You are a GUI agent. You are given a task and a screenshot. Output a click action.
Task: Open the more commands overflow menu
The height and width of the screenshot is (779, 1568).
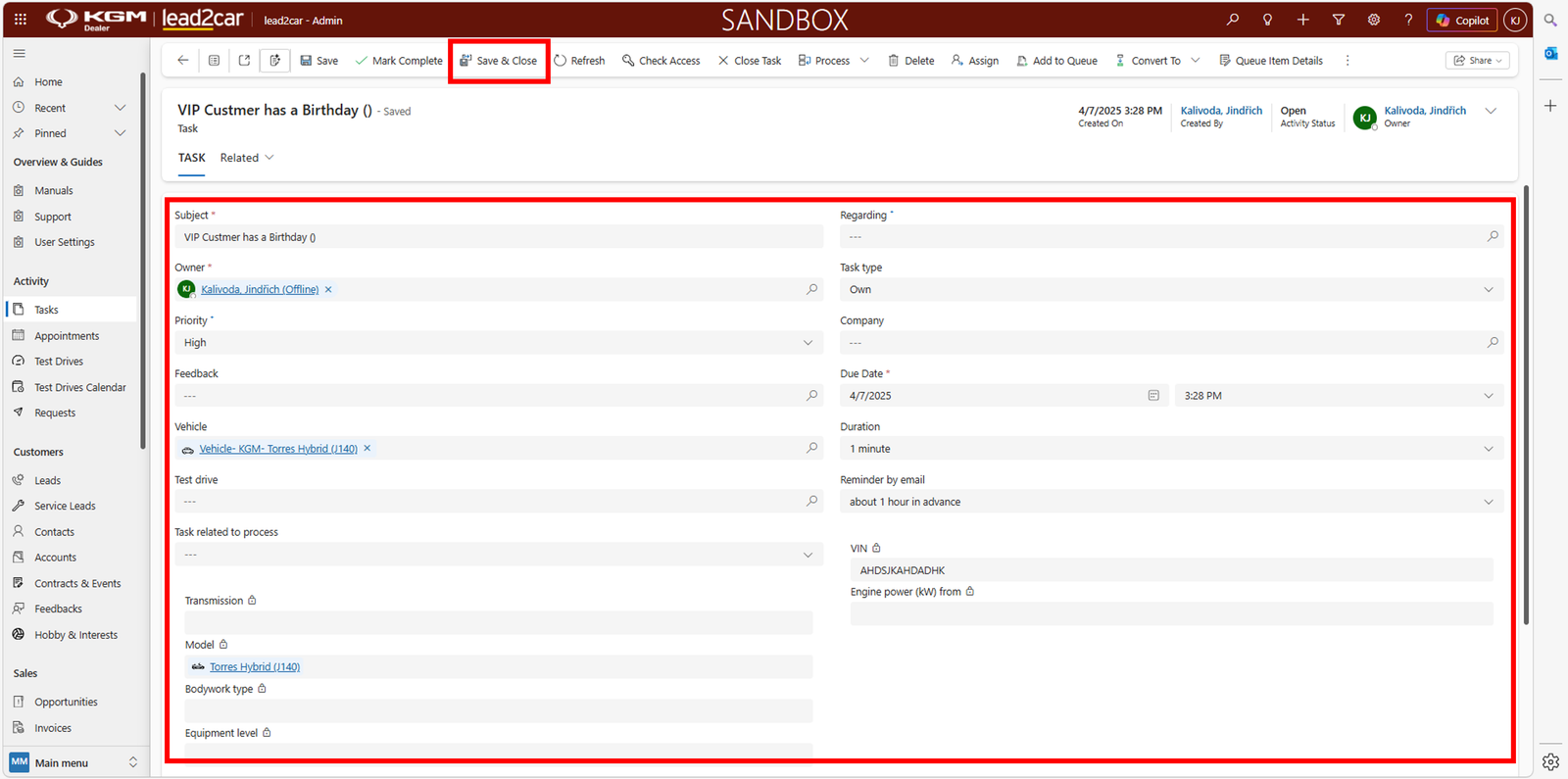click(1347, 61)
